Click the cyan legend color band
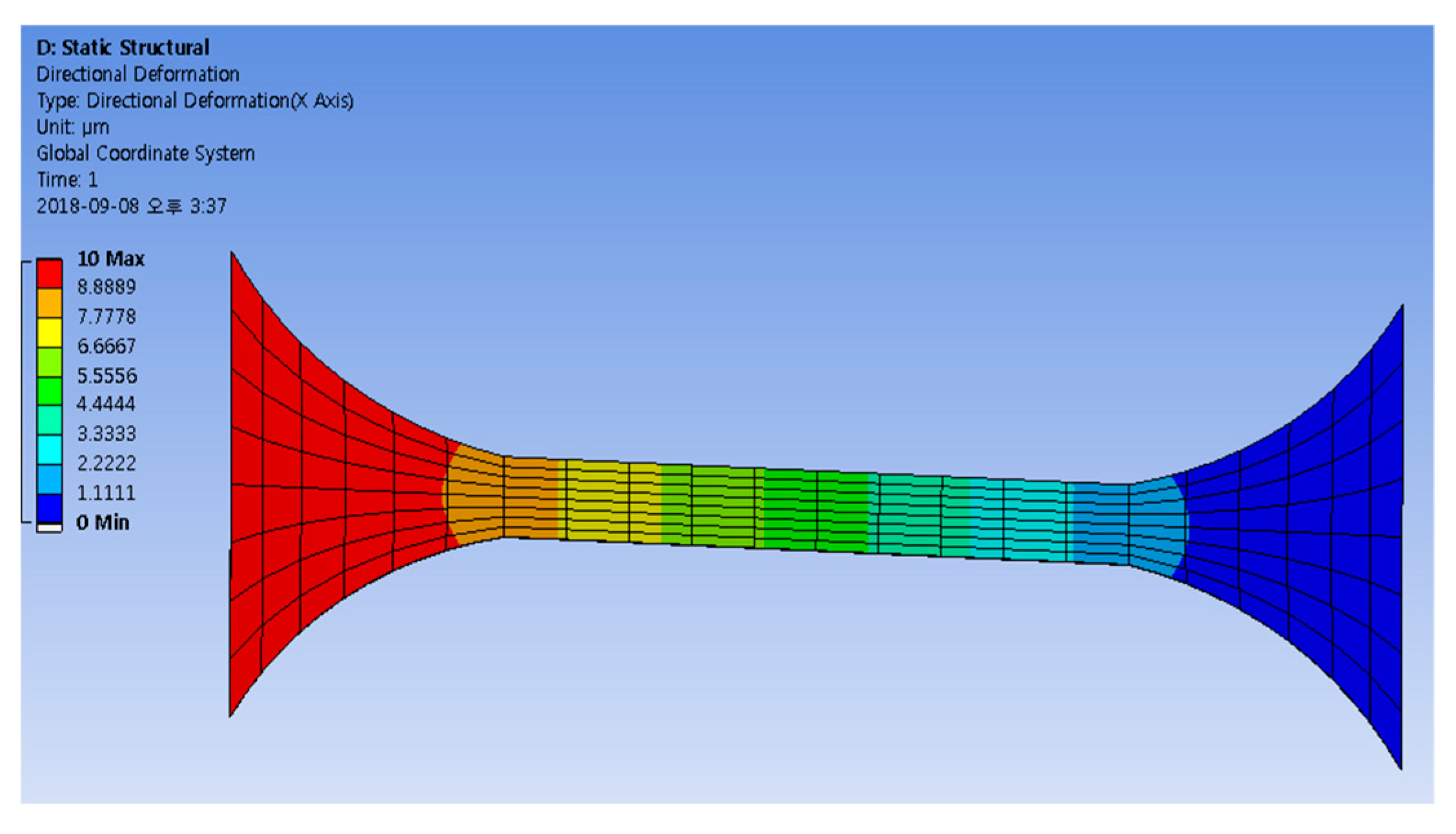This screenshot has width=1456, height=834. (49, 449)
